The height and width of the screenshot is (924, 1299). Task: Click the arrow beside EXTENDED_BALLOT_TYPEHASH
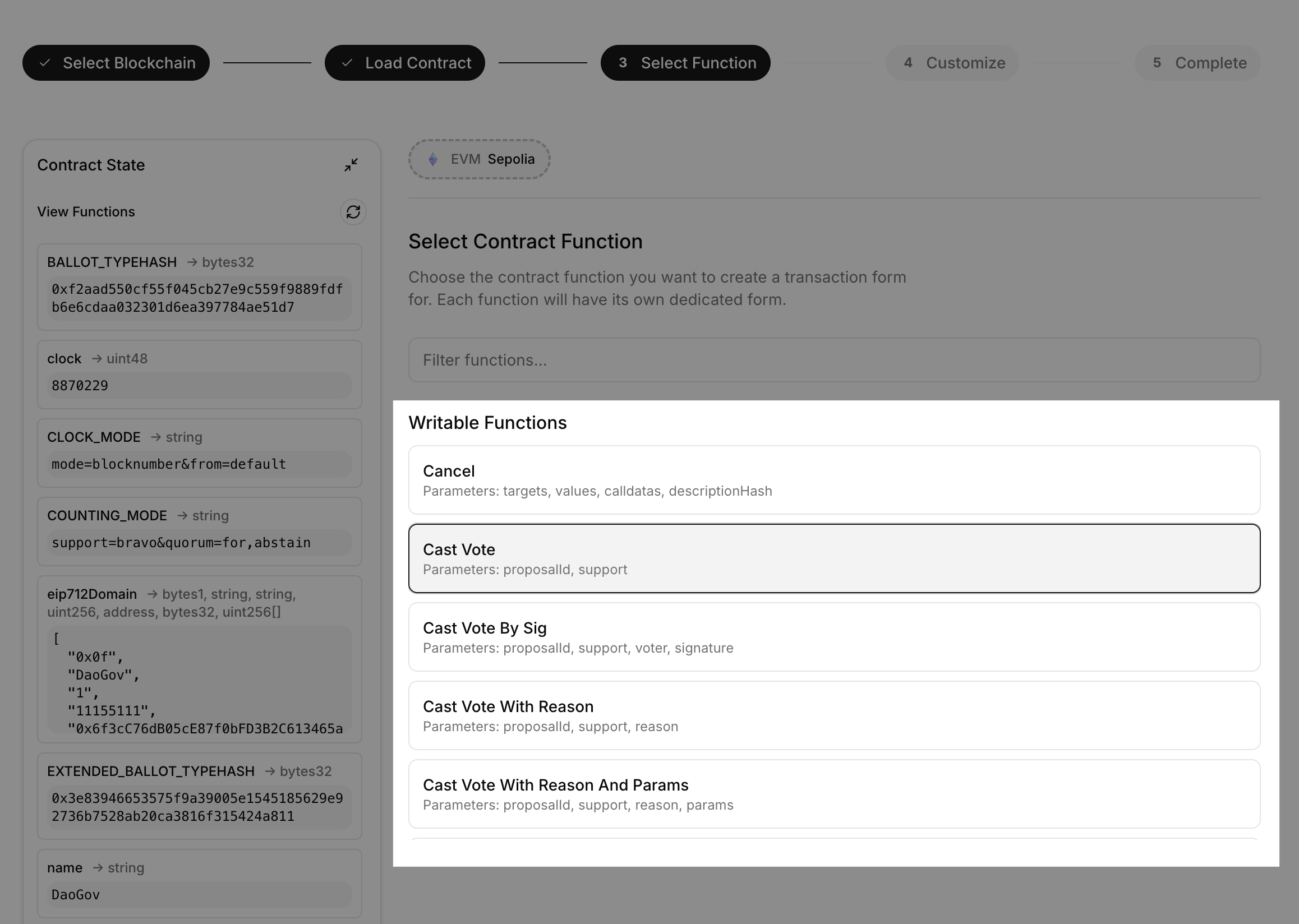269,771
